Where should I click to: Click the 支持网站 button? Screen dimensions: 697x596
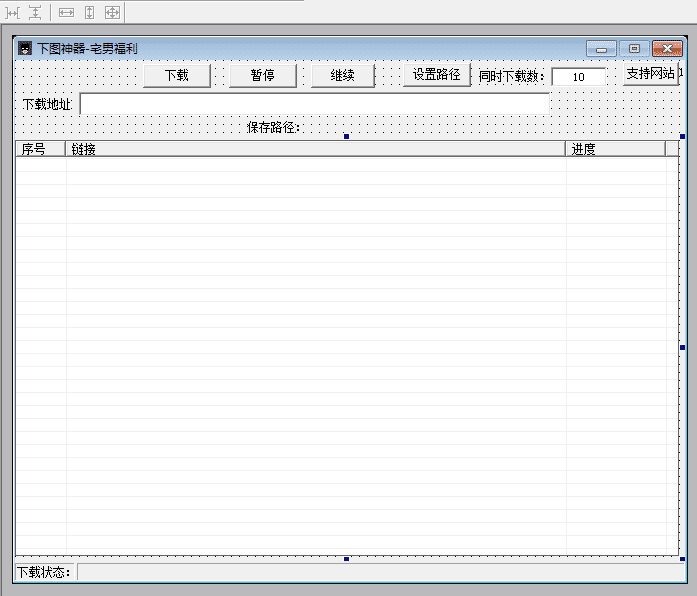click(x=650, y=74)
